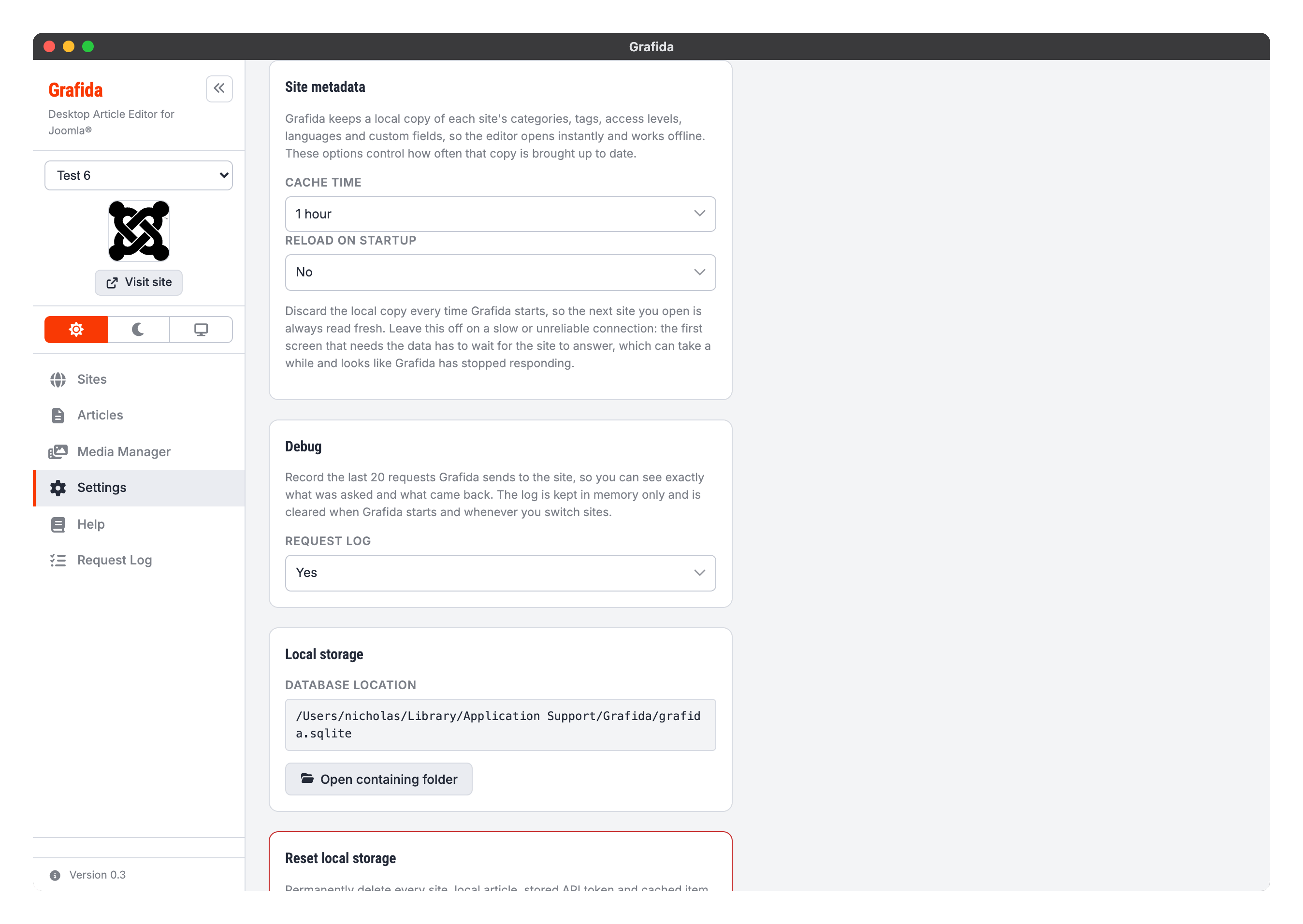Click the database location path field

point(500,724)
